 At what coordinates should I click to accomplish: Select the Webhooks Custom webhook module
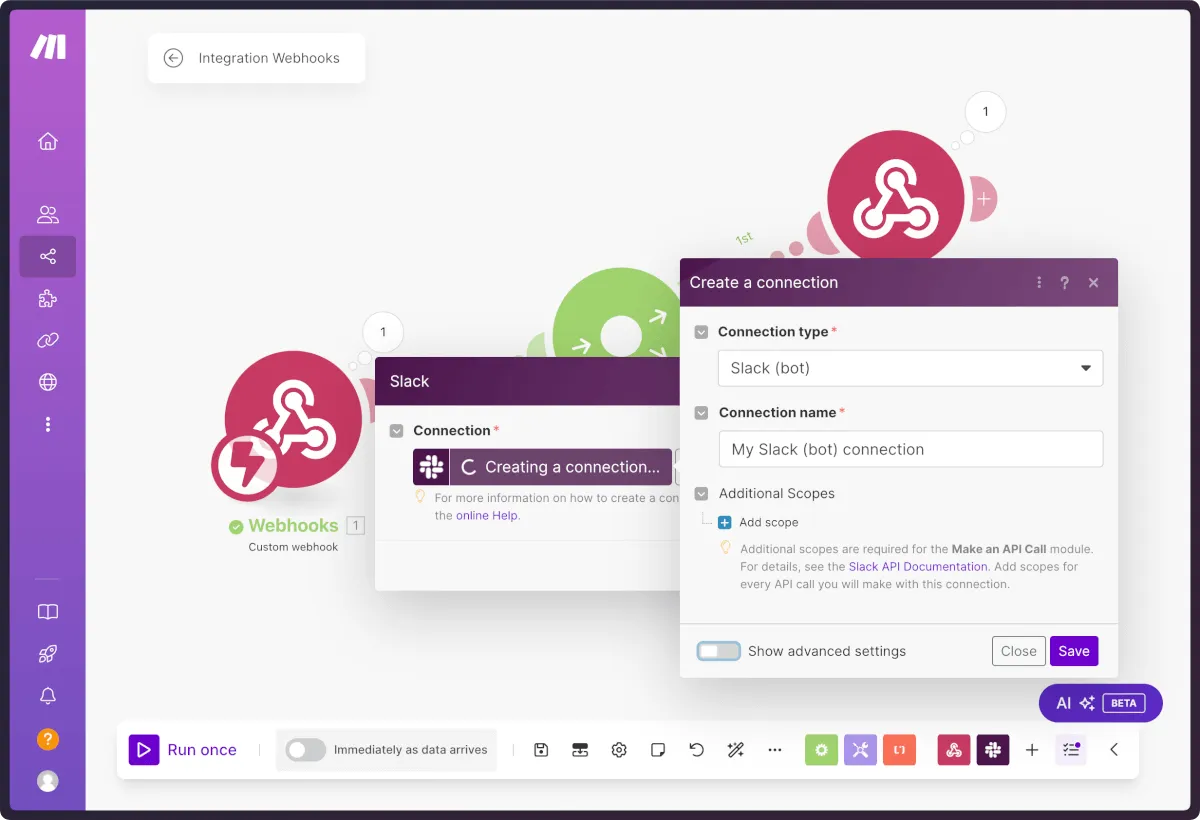(x=293, y=419)
